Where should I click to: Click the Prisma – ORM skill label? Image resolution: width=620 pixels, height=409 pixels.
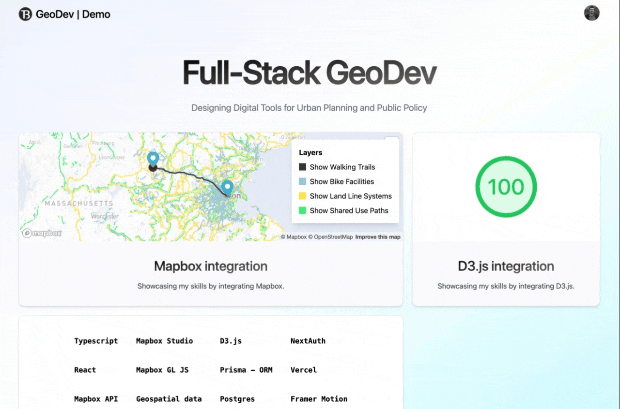246,370
